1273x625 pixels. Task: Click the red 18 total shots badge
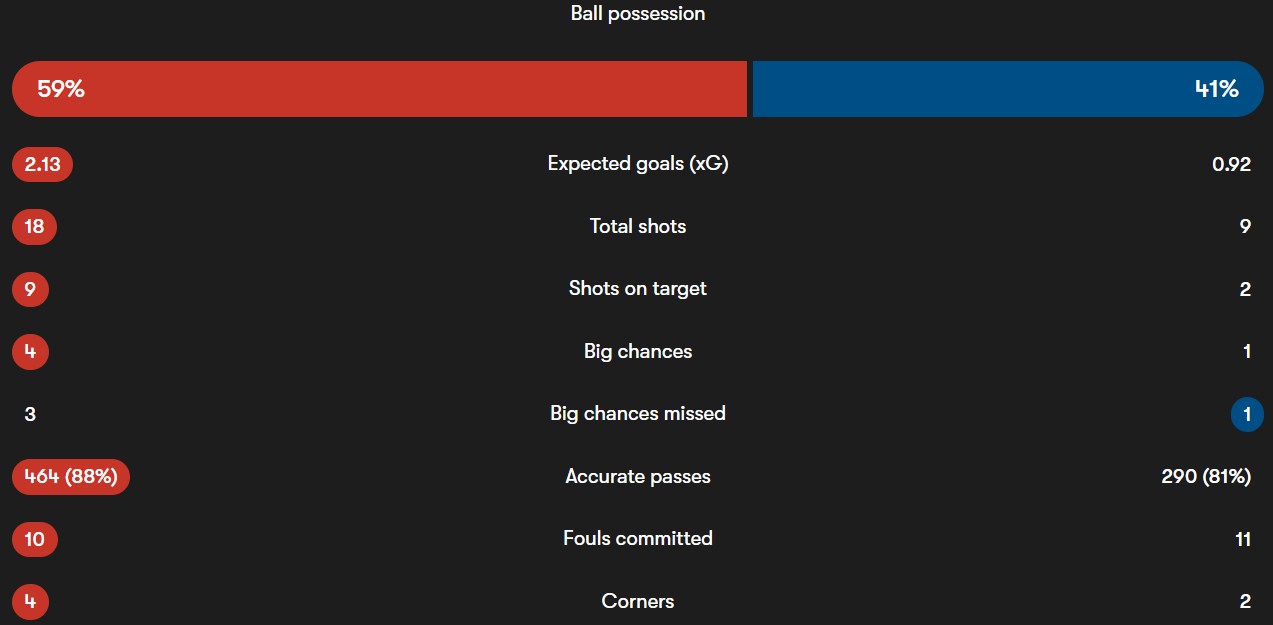(x=34, y=226)
